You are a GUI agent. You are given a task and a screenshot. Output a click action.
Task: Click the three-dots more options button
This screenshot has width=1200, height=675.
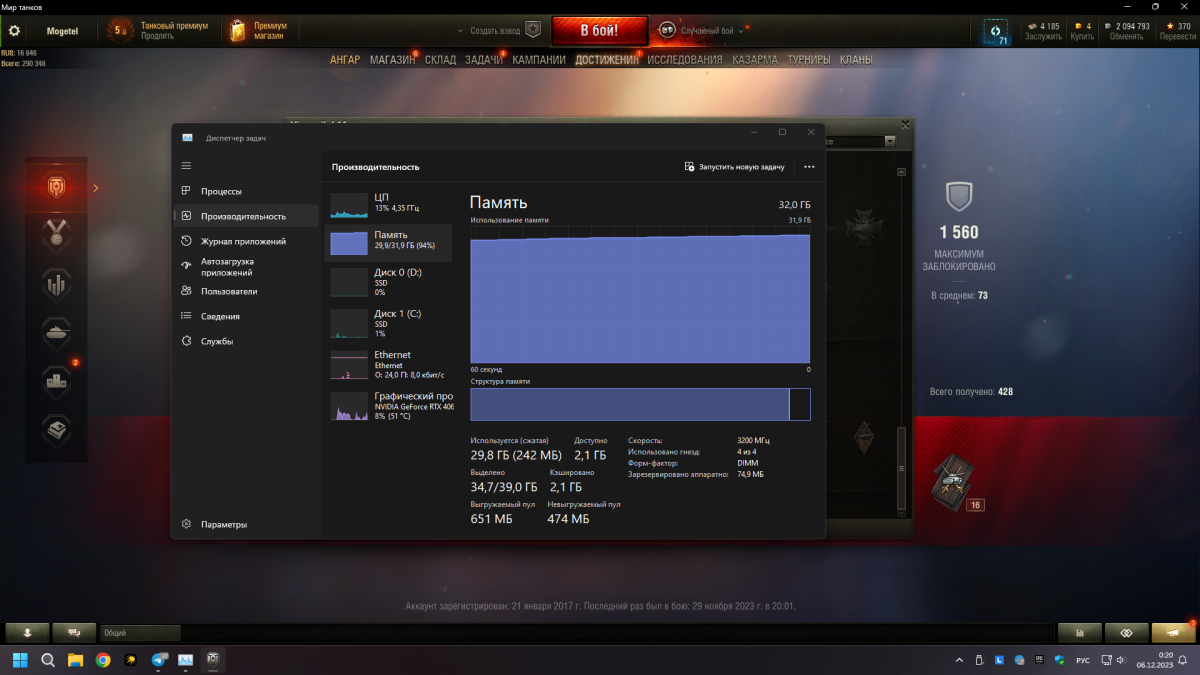coord(809,167)
